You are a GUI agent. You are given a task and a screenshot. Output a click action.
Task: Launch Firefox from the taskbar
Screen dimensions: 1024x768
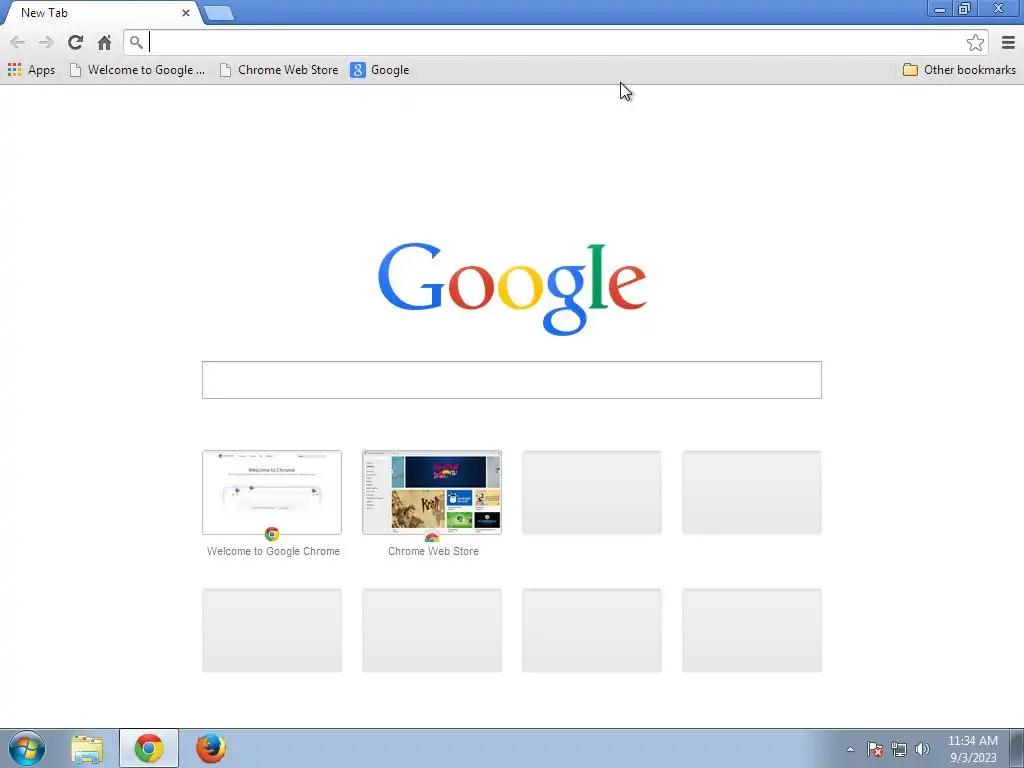pos(211,748)
